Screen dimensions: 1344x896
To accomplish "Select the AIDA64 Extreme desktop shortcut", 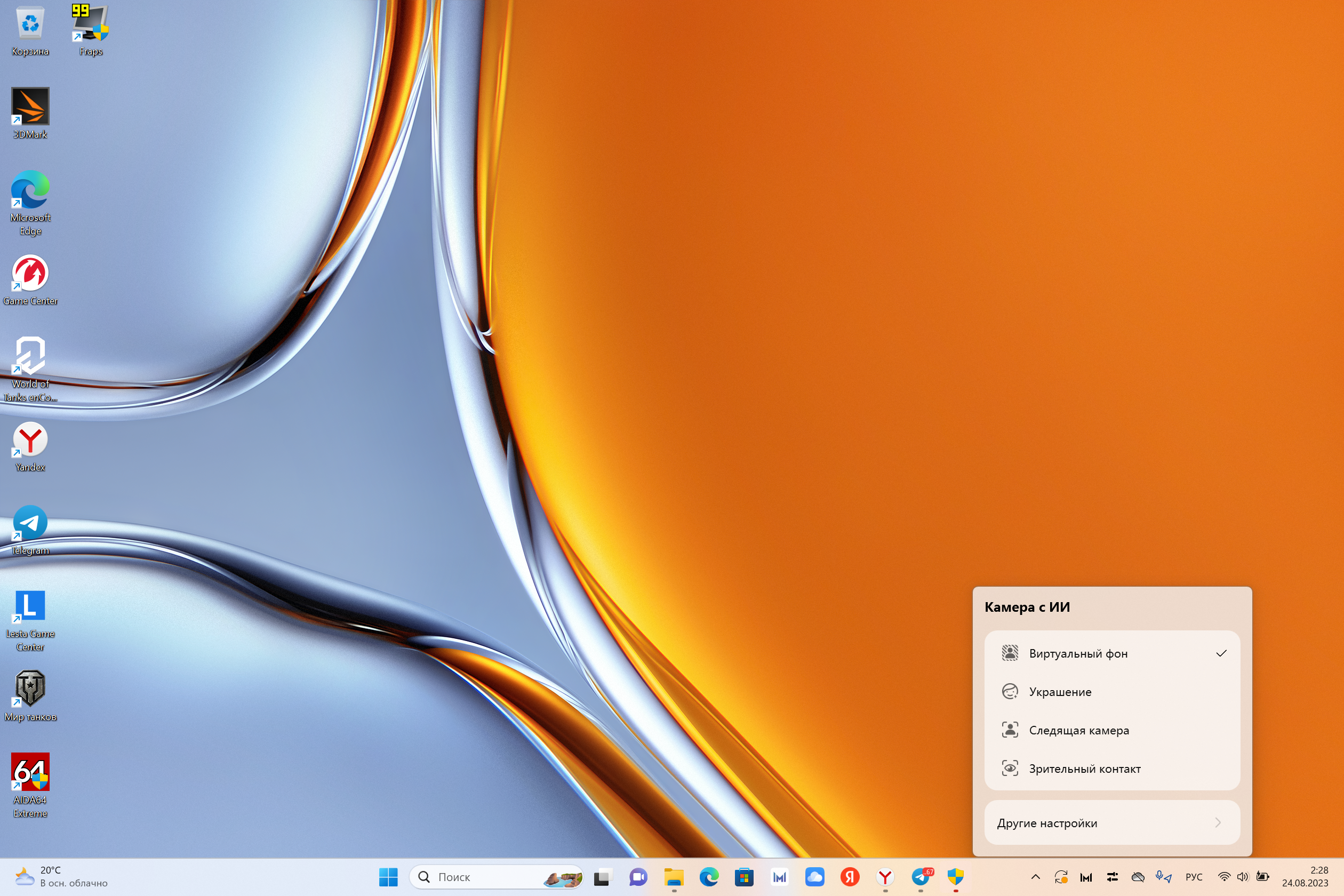I will click(30, 786).
